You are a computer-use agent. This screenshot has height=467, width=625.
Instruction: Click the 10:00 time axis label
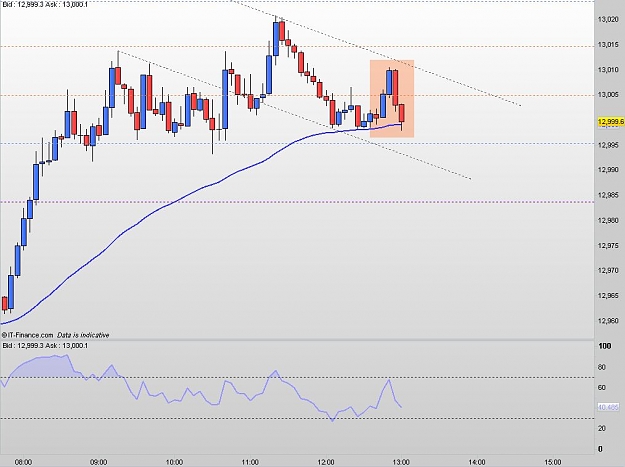[175, 462]
